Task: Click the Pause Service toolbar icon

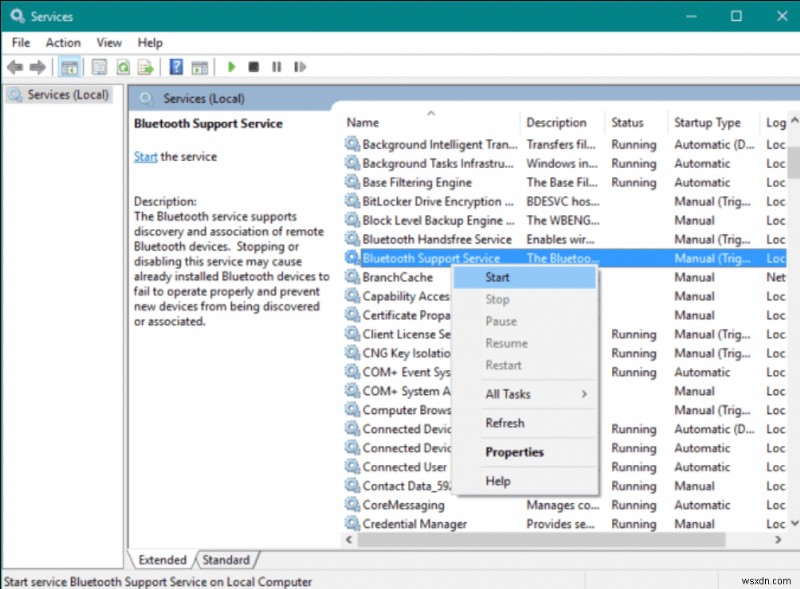Action: [277, 67]
